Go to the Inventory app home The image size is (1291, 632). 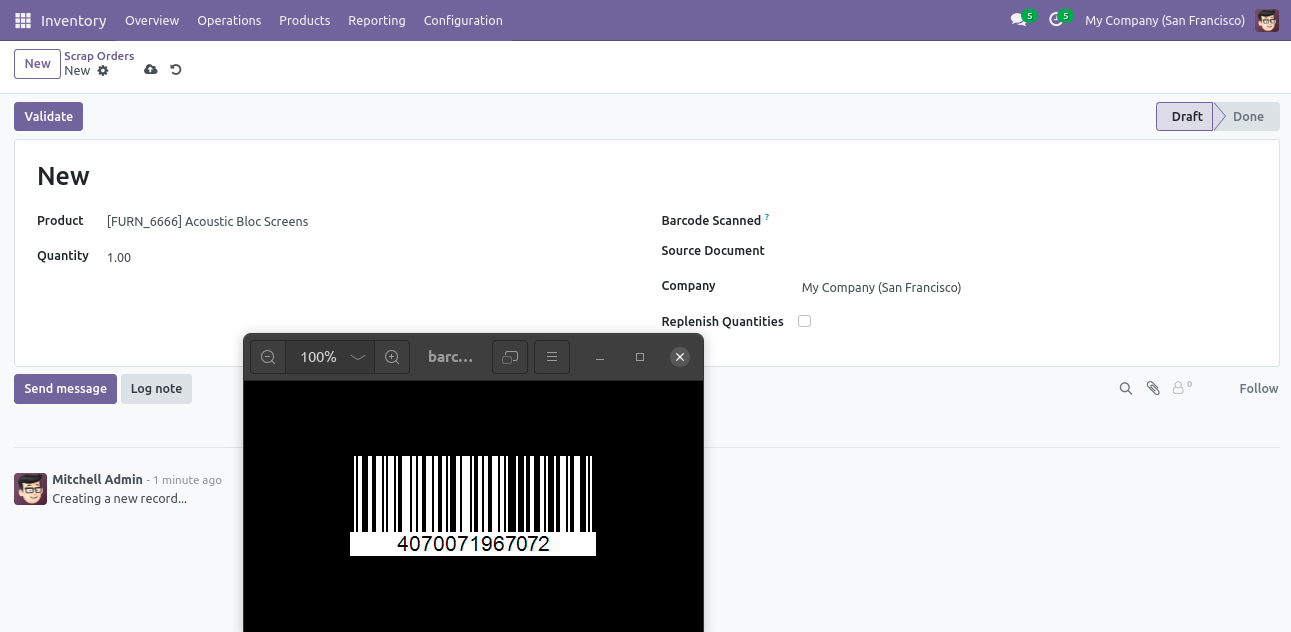pos(74,20)
